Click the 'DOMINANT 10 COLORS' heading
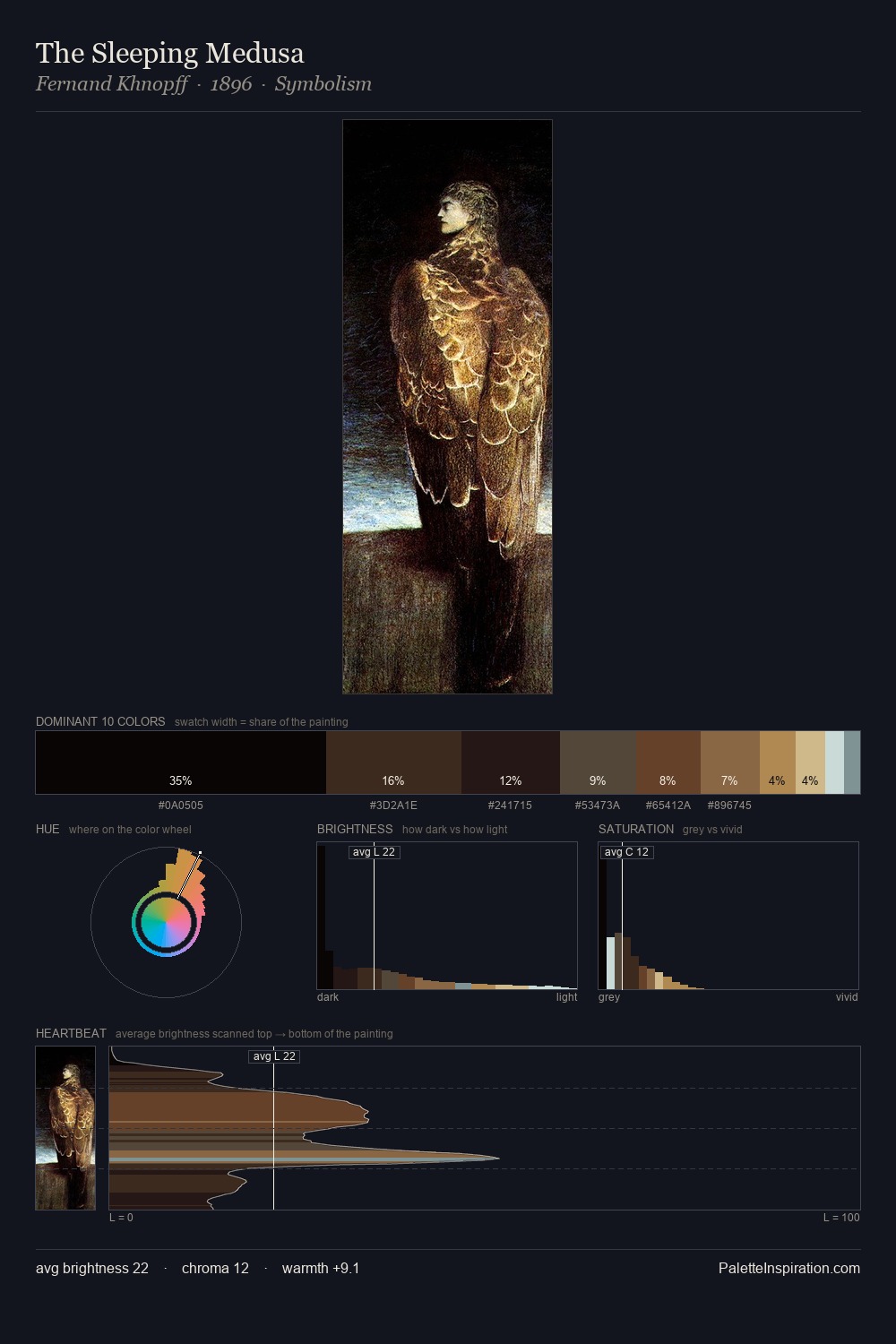896x1344 pixels. click(x=100, y=721)
